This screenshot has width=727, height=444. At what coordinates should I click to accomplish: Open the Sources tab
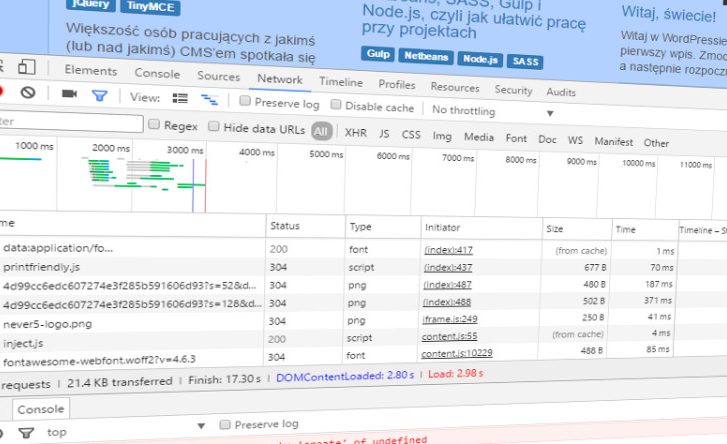[x=218, y=76]
